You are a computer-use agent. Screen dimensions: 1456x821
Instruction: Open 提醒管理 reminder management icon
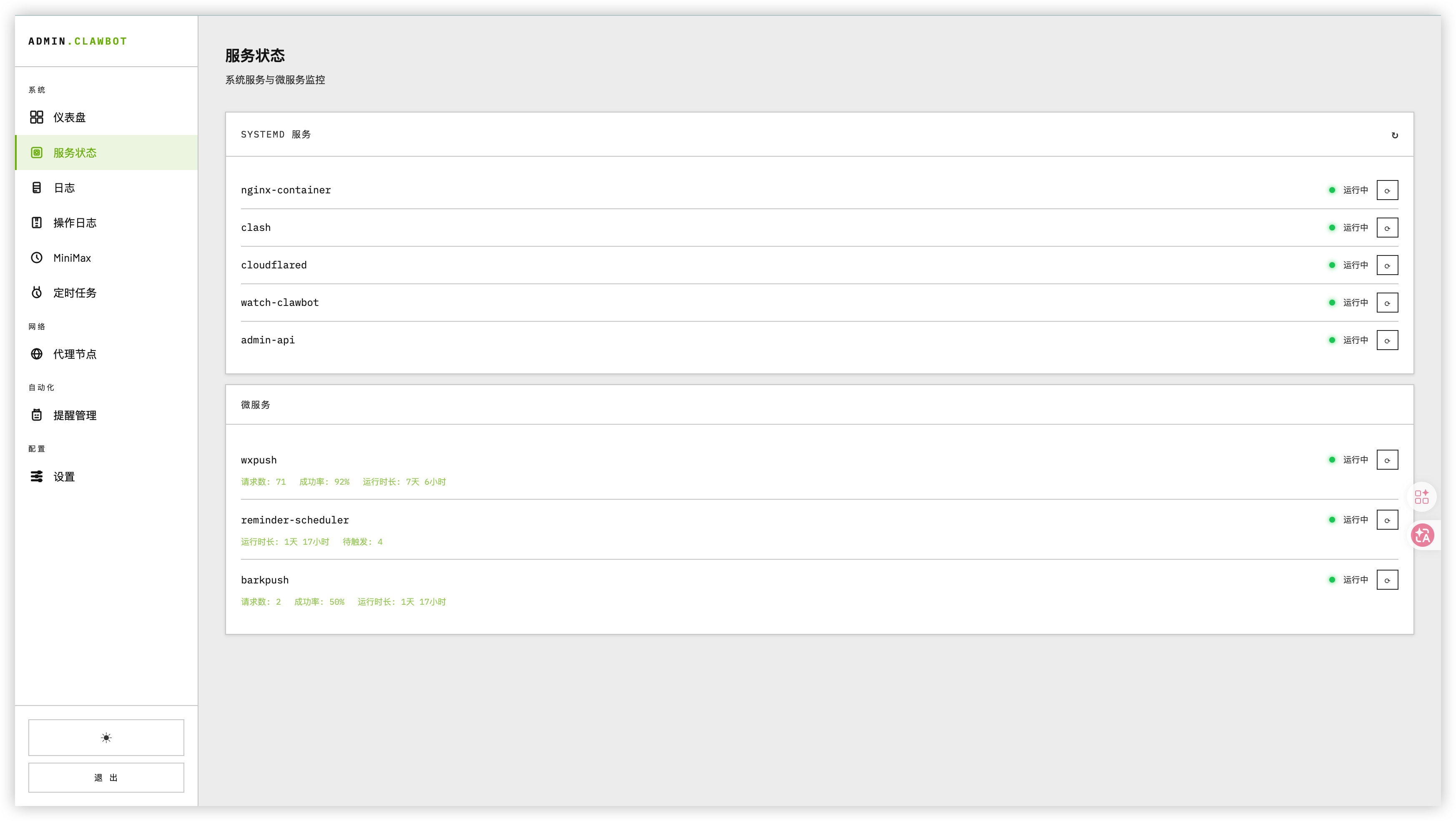click(x=37, y=415)
